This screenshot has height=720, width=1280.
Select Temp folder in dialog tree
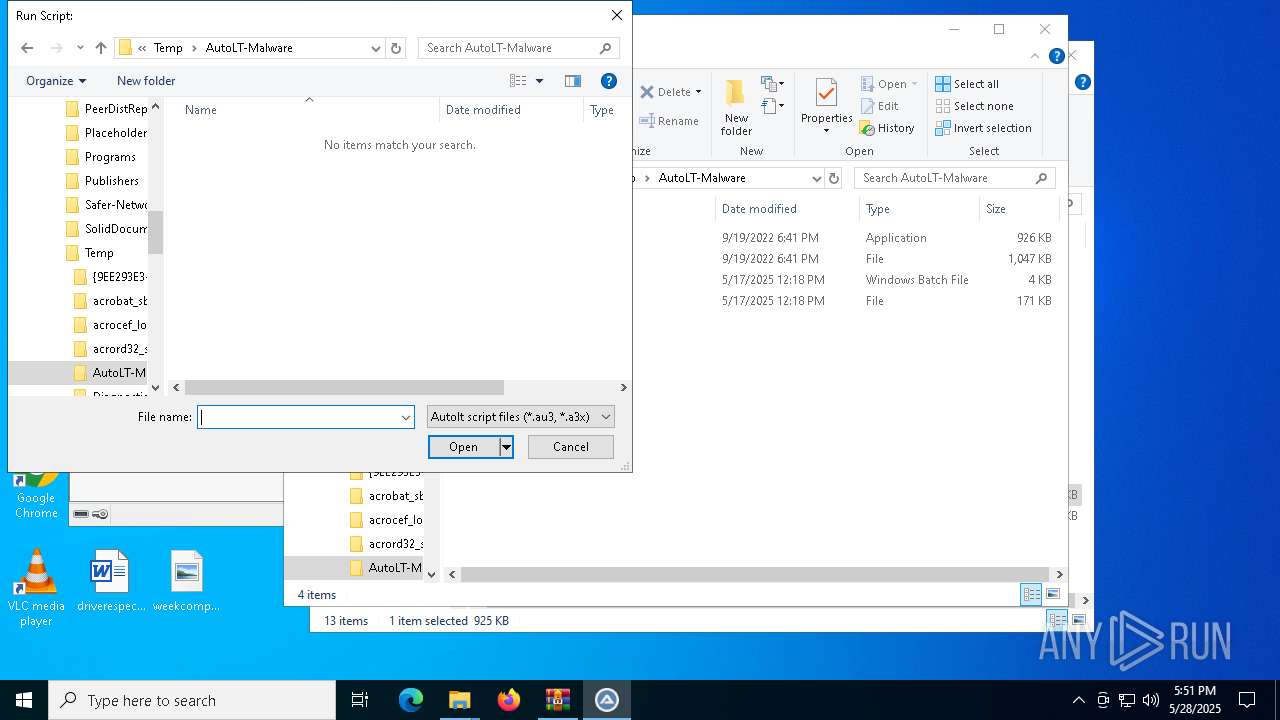click(x=90, y=253)
